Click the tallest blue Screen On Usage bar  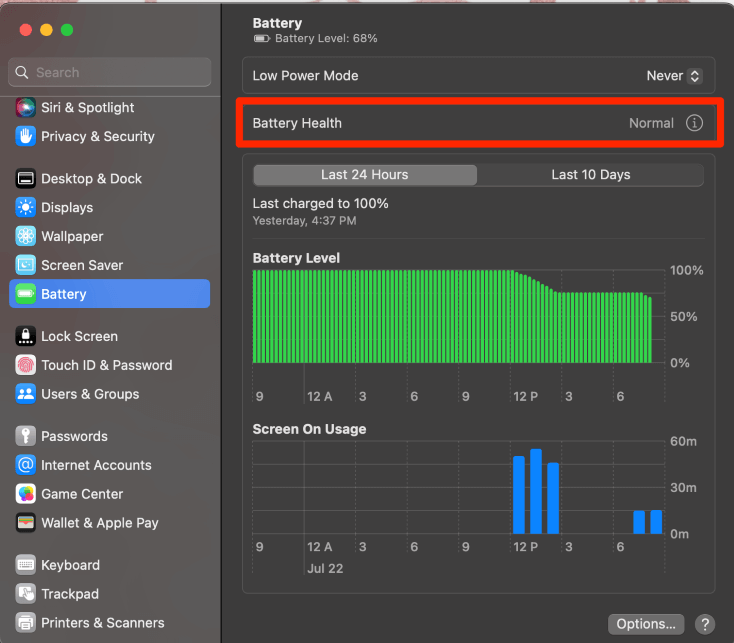click(536, 491)
